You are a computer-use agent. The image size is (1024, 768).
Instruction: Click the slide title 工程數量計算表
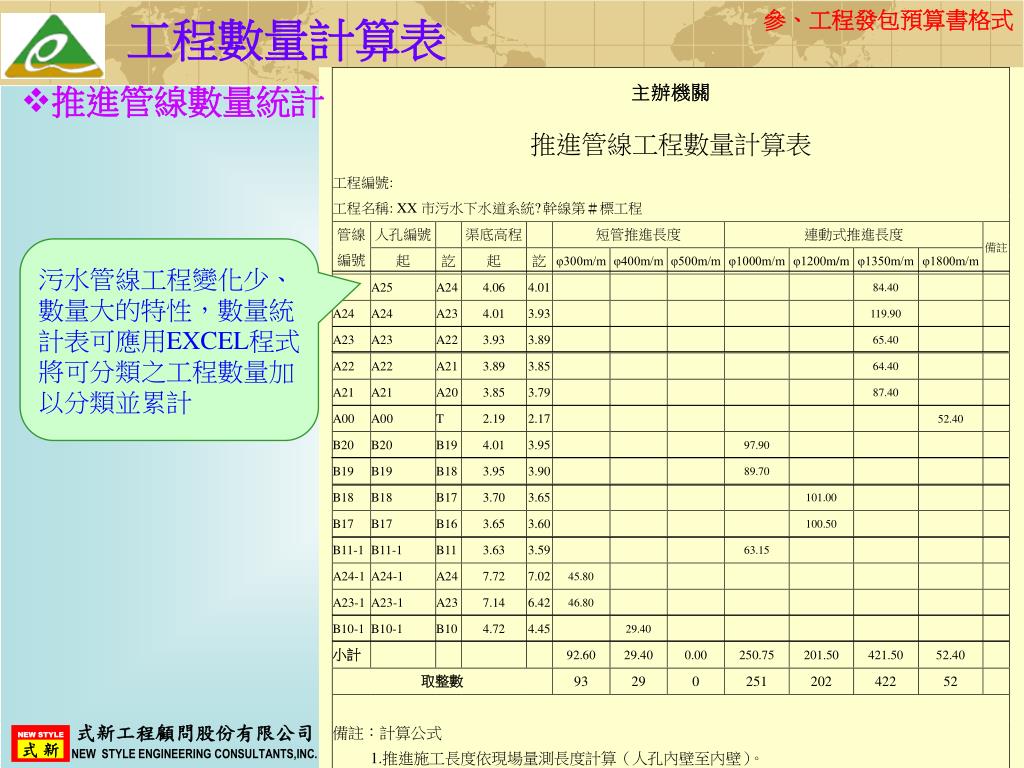click(287, 40)
